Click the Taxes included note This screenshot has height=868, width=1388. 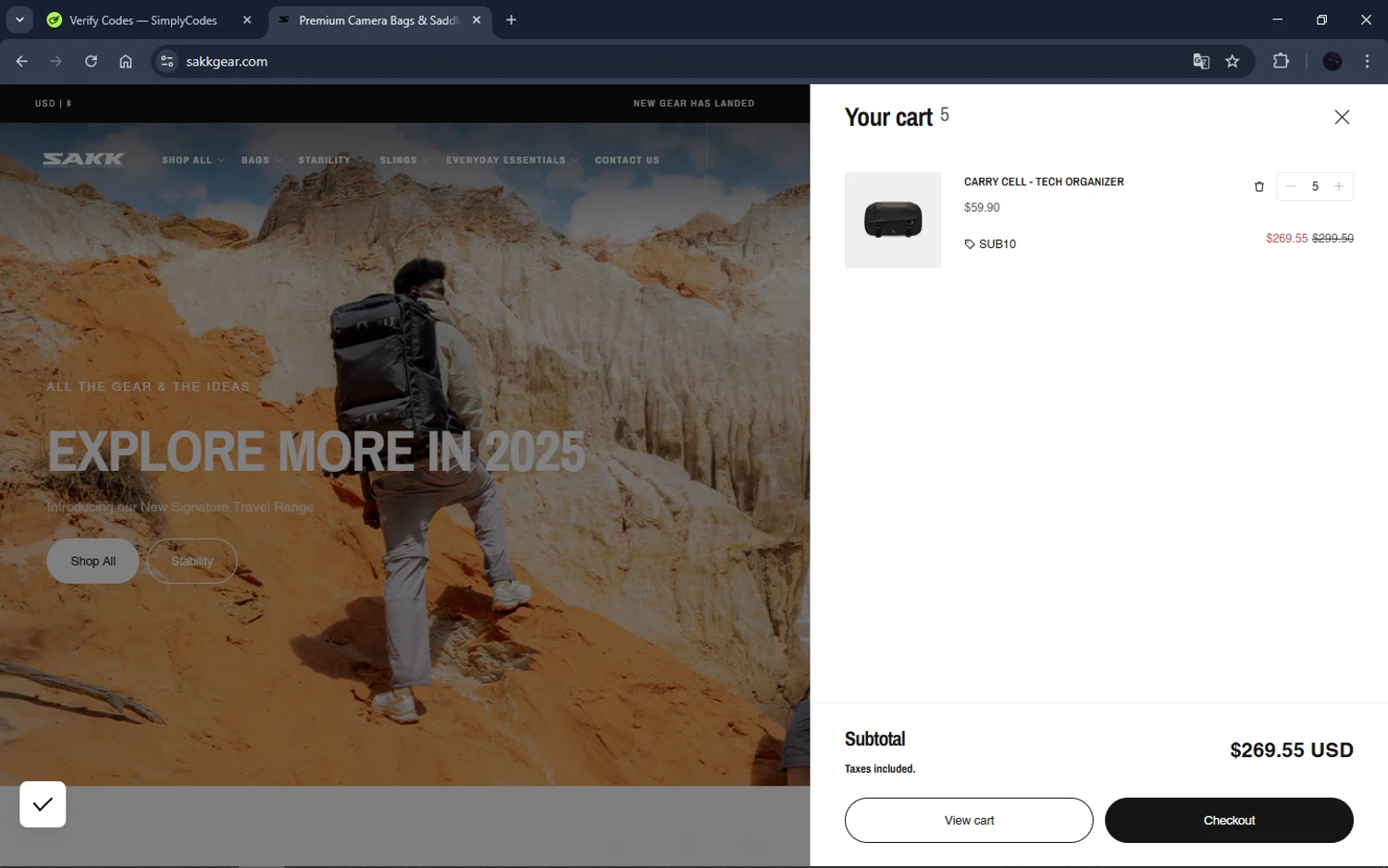coord(880,769)
